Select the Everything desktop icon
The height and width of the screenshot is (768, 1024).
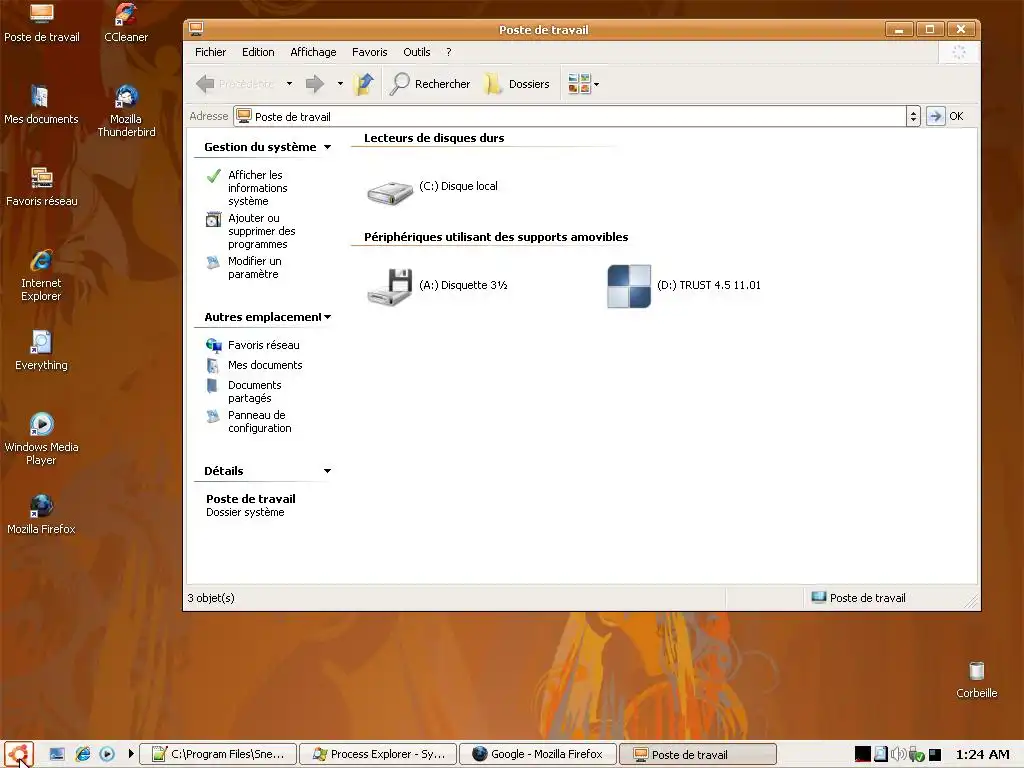pyautogui.click(x=41, y=351)
